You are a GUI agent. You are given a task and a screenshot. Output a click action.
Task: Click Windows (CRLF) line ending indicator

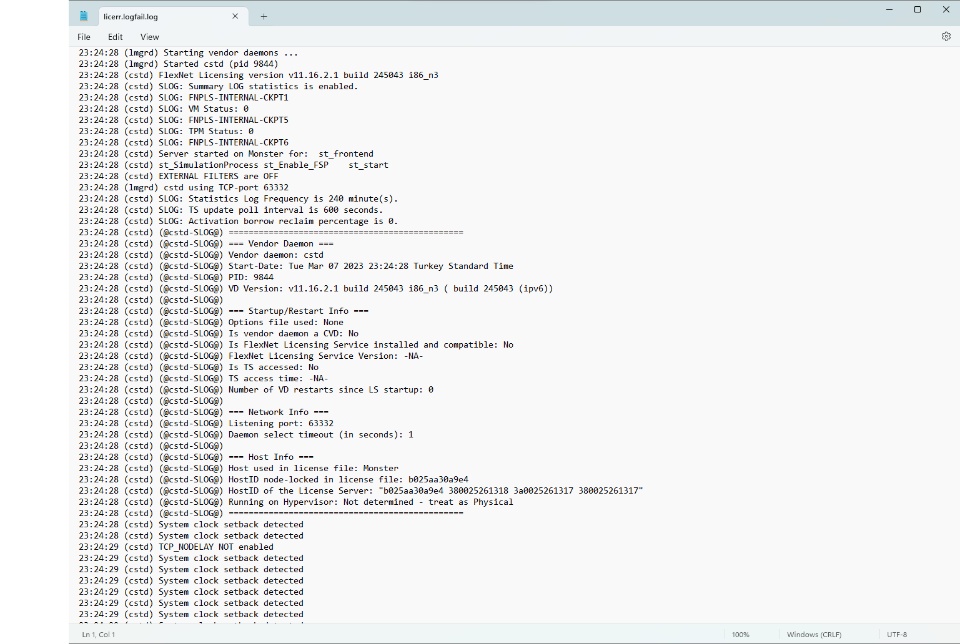[x=814, y=634]
